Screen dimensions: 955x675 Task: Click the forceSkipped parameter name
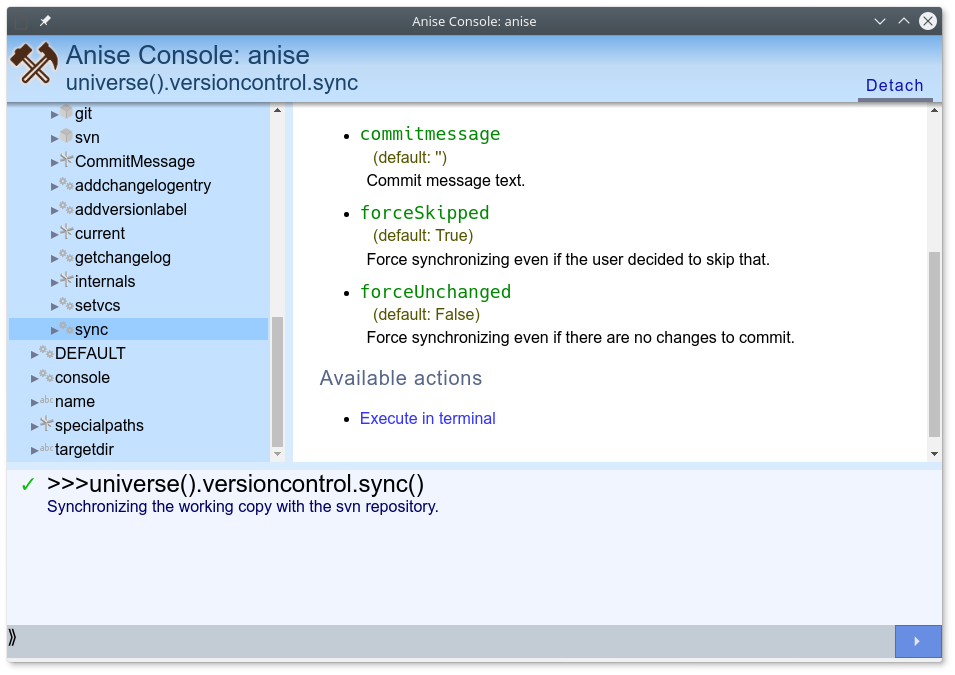(425, 212)
